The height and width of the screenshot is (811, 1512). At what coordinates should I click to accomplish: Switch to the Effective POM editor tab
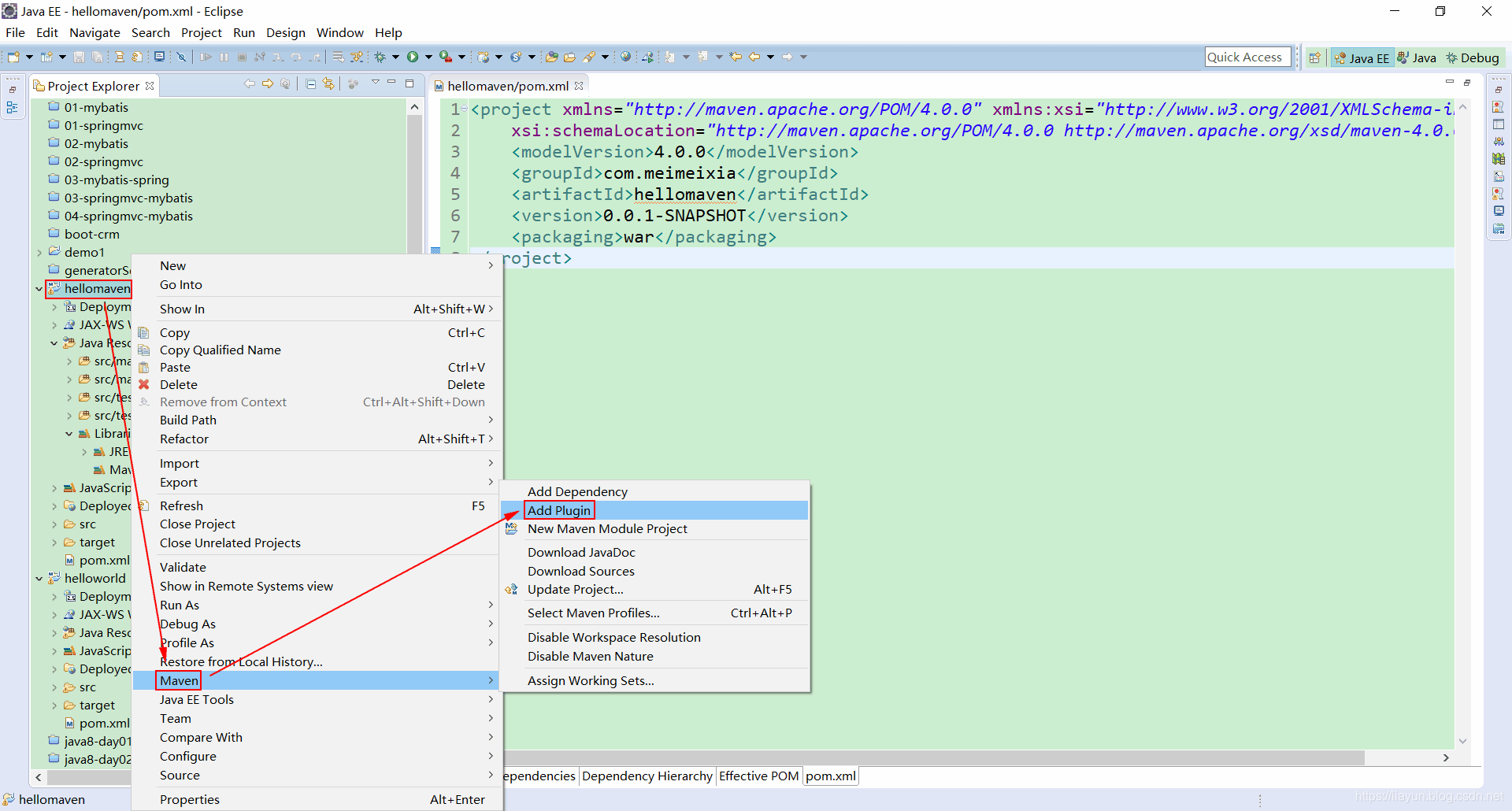(758, 776)
